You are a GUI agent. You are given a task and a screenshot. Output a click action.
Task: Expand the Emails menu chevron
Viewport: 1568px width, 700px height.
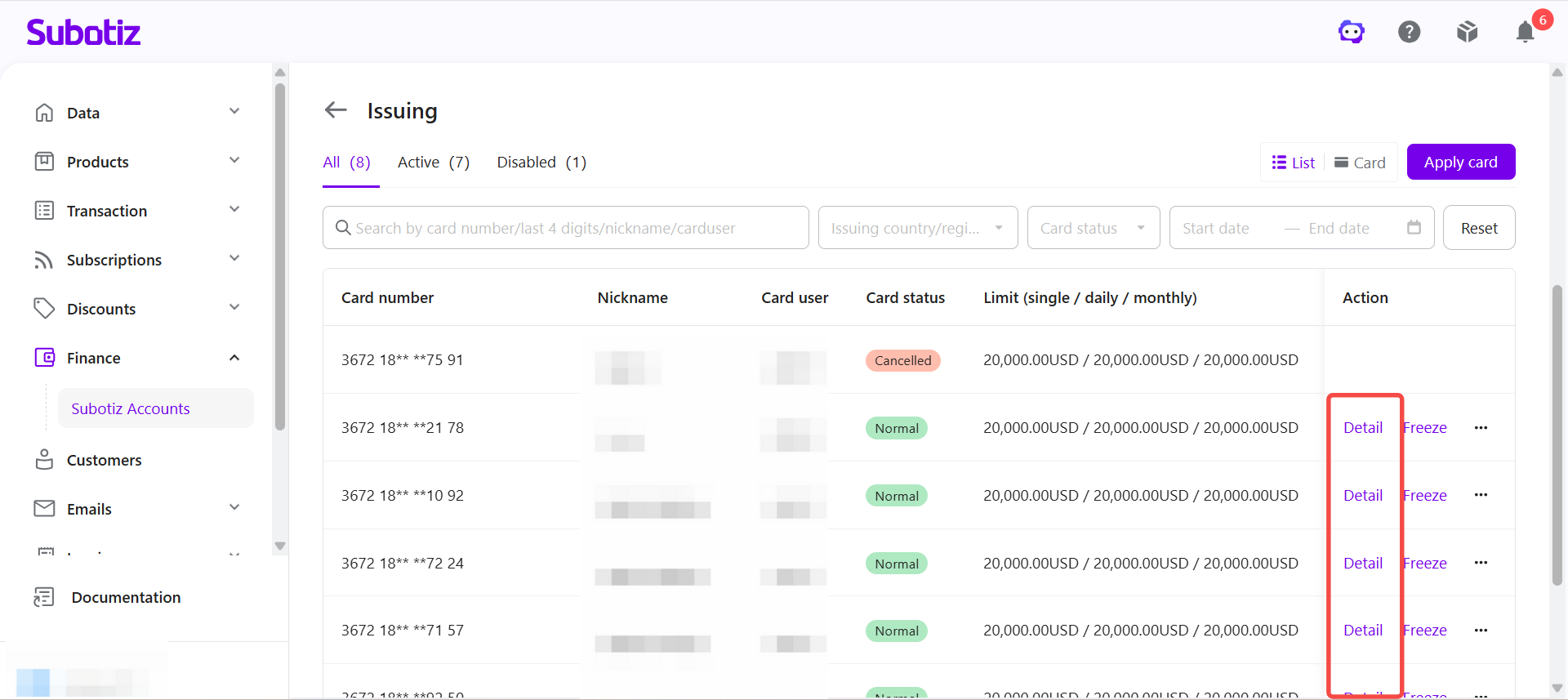click(234, 507)
